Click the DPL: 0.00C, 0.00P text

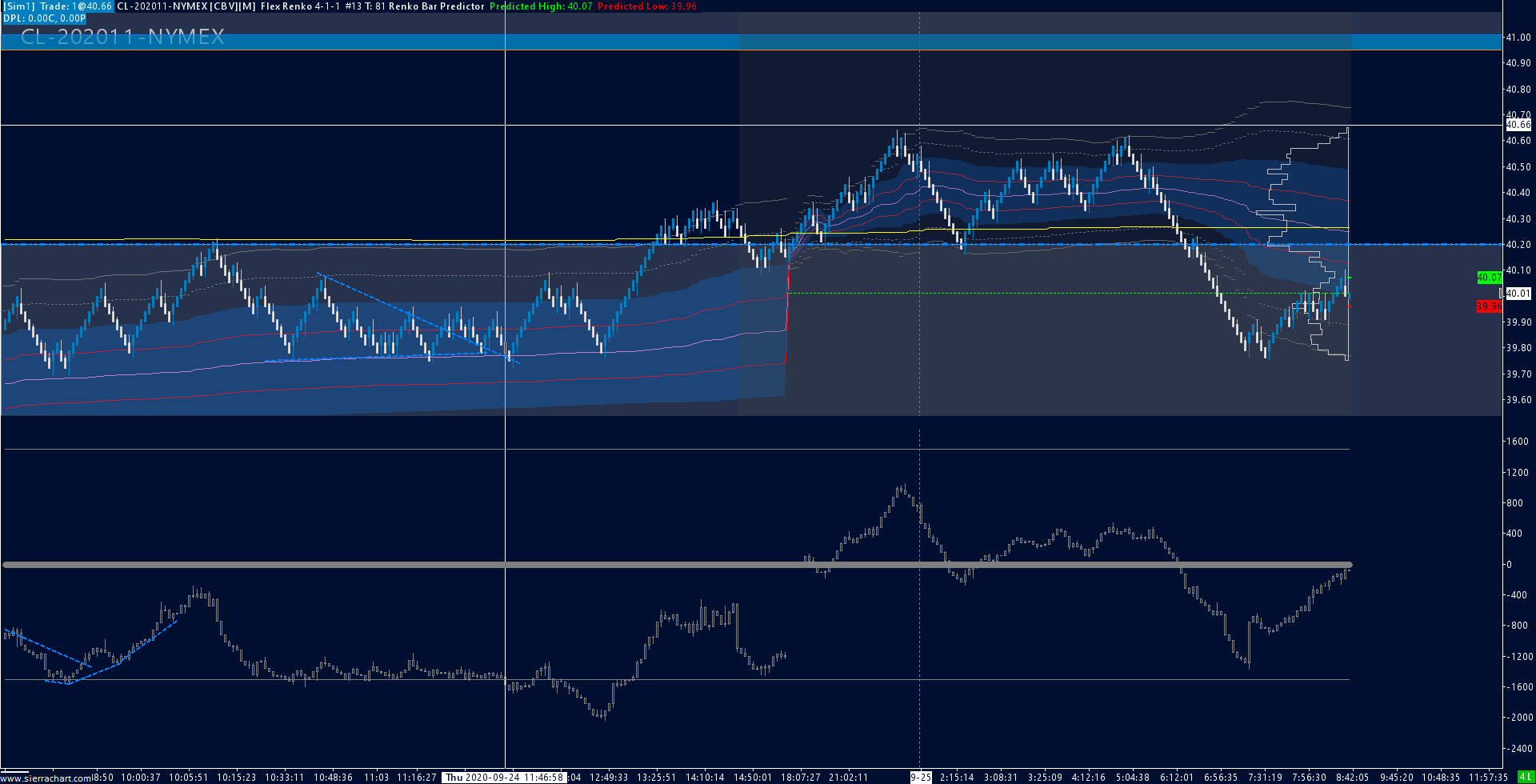coord(45,18)
